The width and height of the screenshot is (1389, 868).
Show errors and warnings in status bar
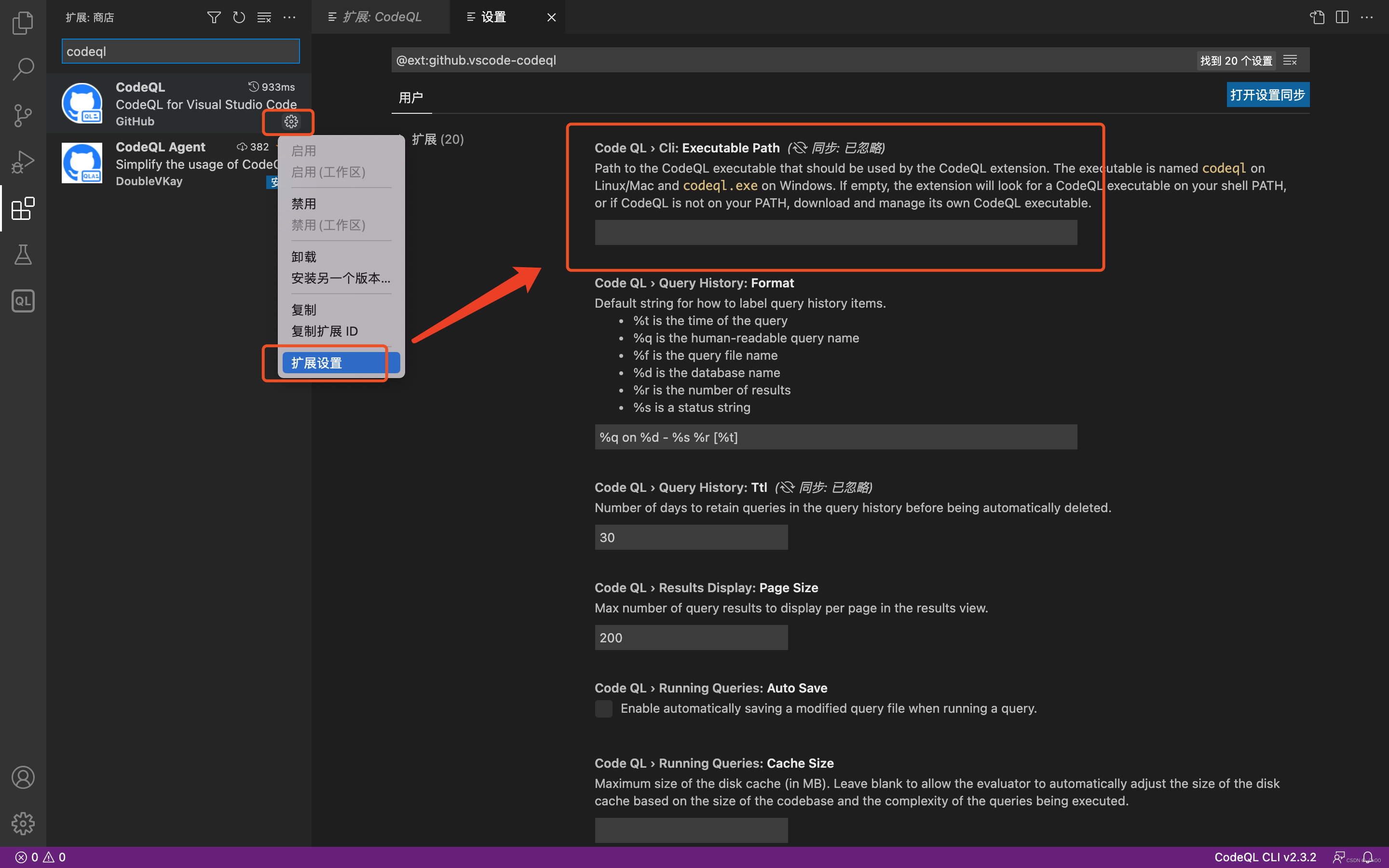click(x=40, y=857)
